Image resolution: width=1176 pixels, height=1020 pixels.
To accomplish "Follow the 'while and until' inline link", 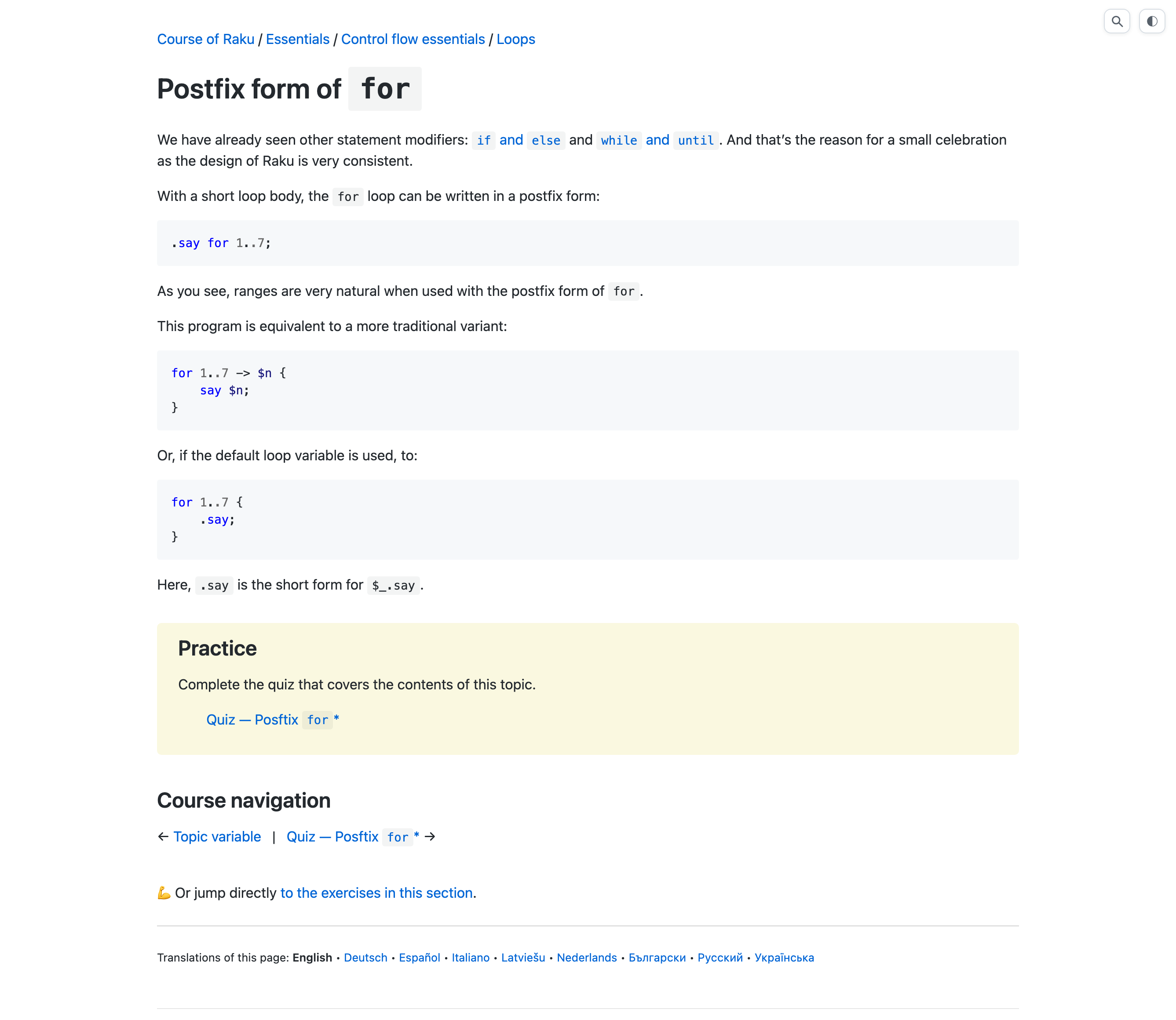I will tap(657, 140).
